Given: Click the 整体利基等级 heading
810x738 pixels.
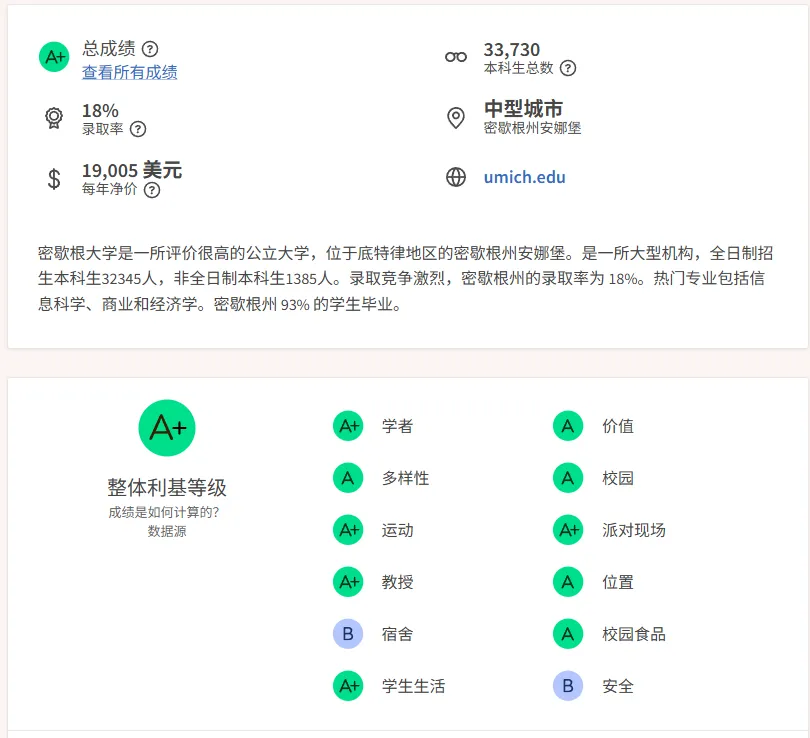Looking at the screenshot, I should (167, 487).
